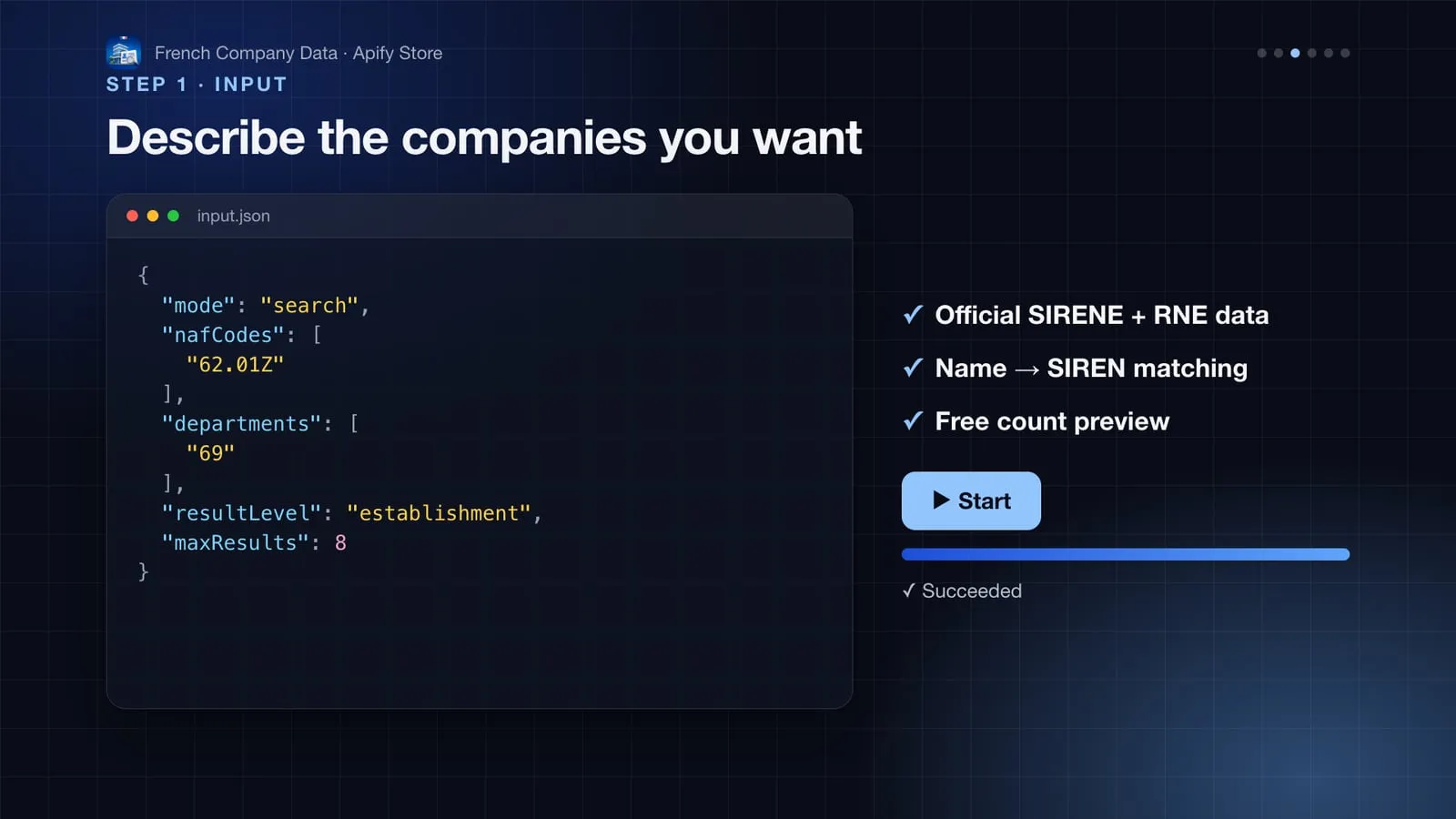Select the fifth slide indicator dot
This screenshot has height=819, width=1456.
tap(1329, 53)
